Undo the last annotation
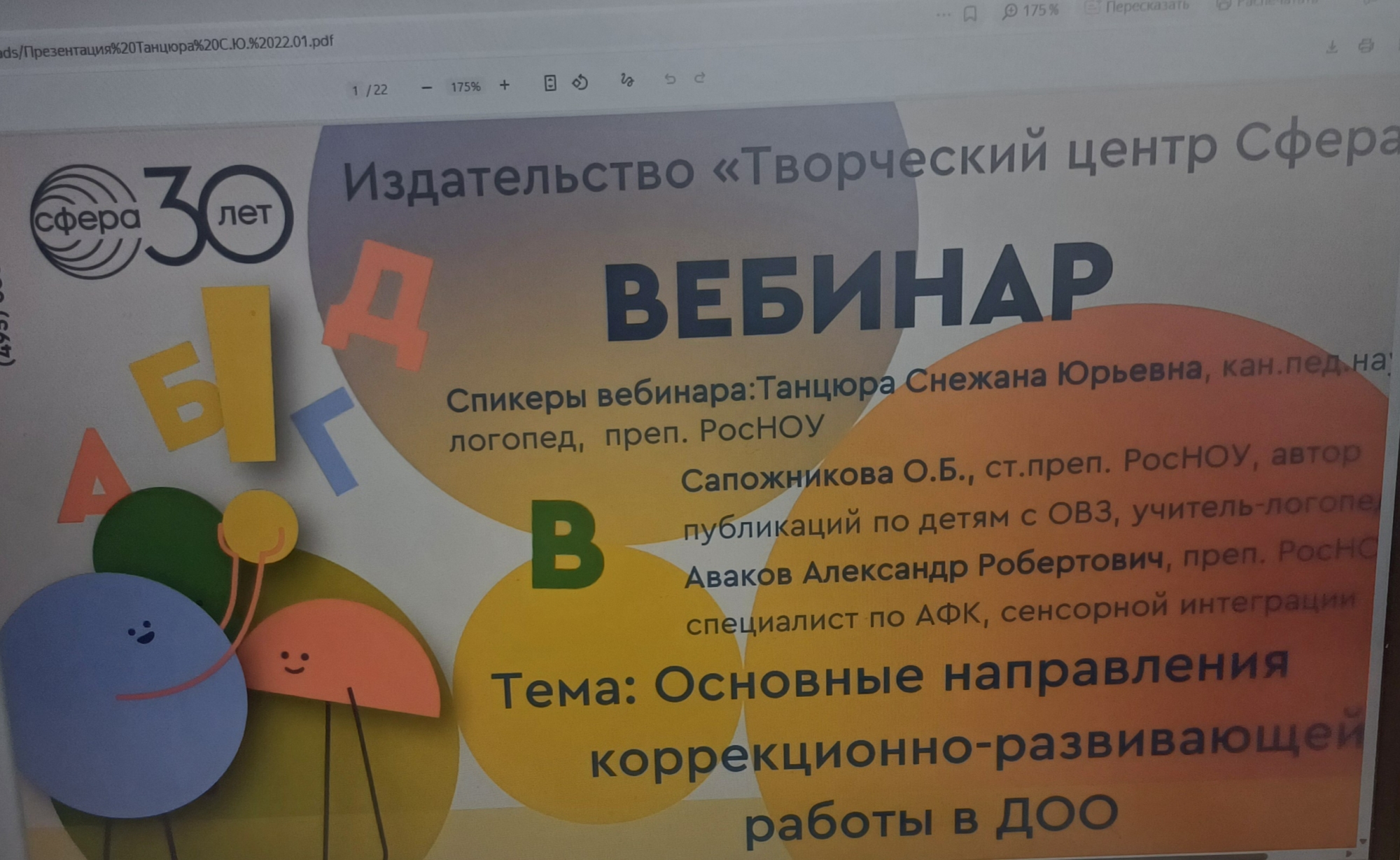Viewport: 1400px width, 860px height. pos(670,79)
